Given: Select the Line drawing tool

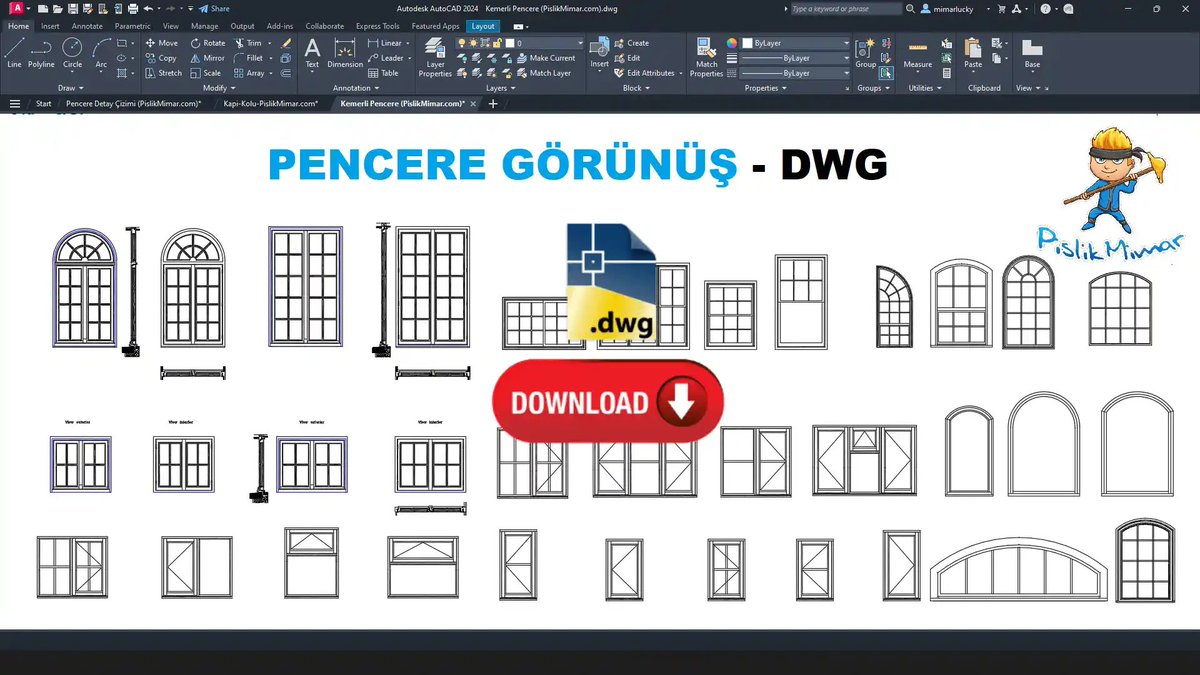Looking at the screenshot, I should (14, 53).
